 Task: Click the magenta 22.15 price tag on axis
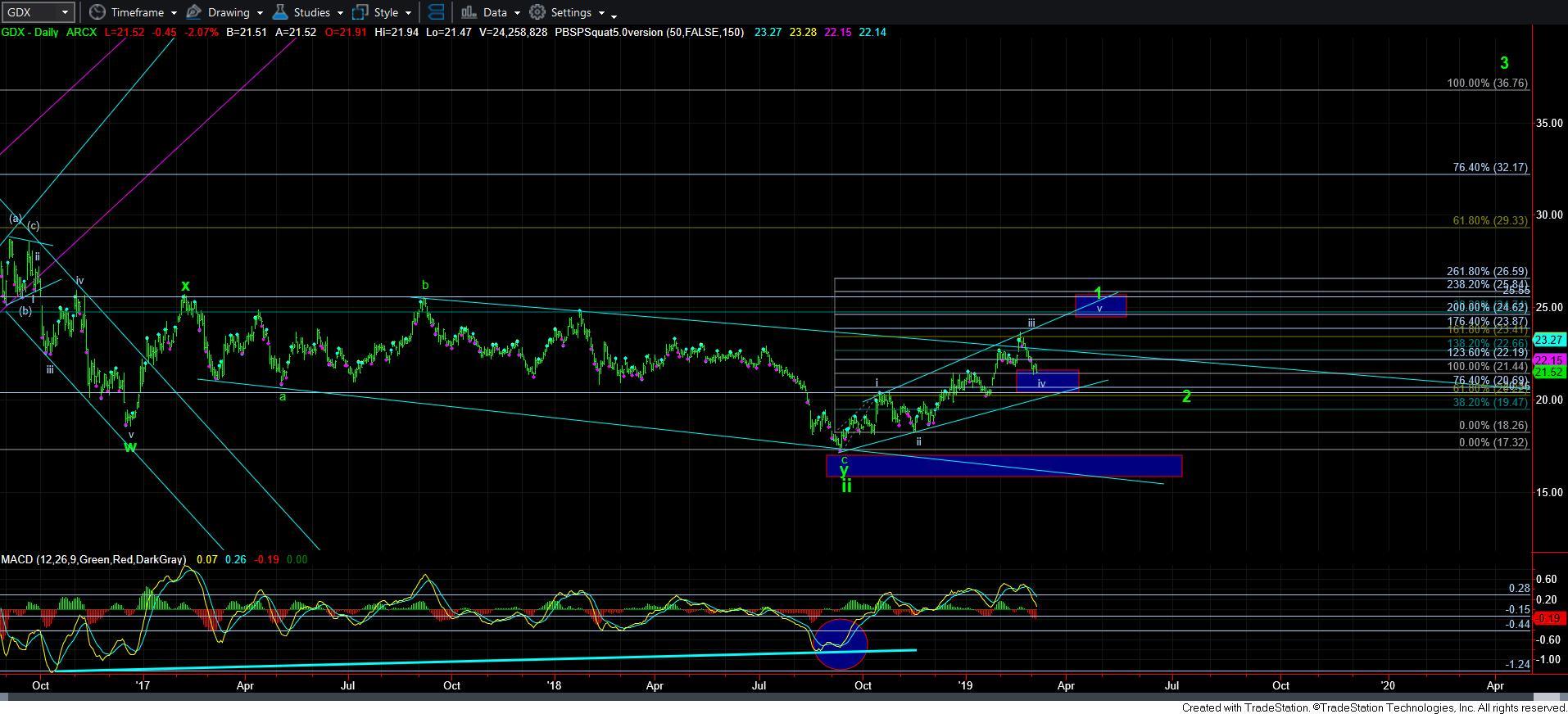(x=1548, y=360)
